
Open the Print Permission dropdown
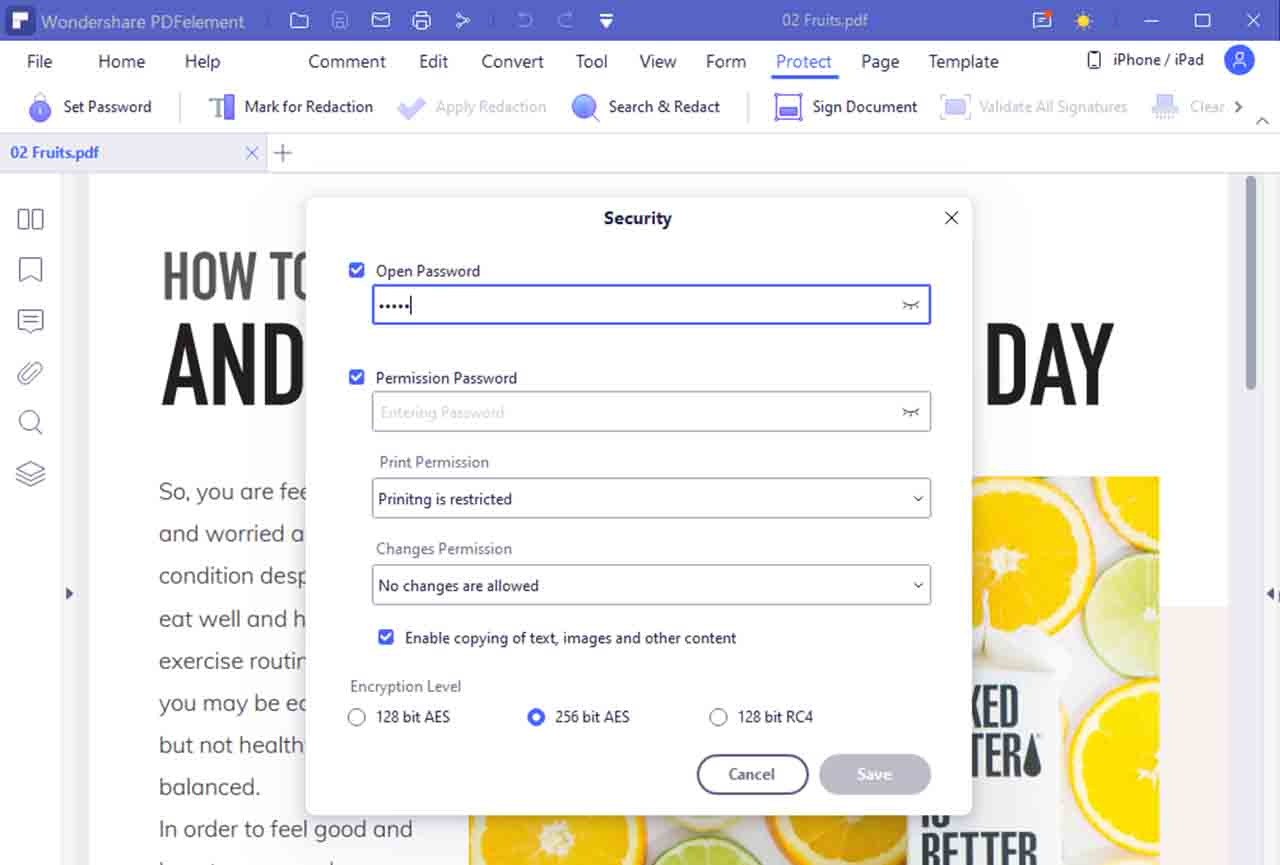[651, 498]
